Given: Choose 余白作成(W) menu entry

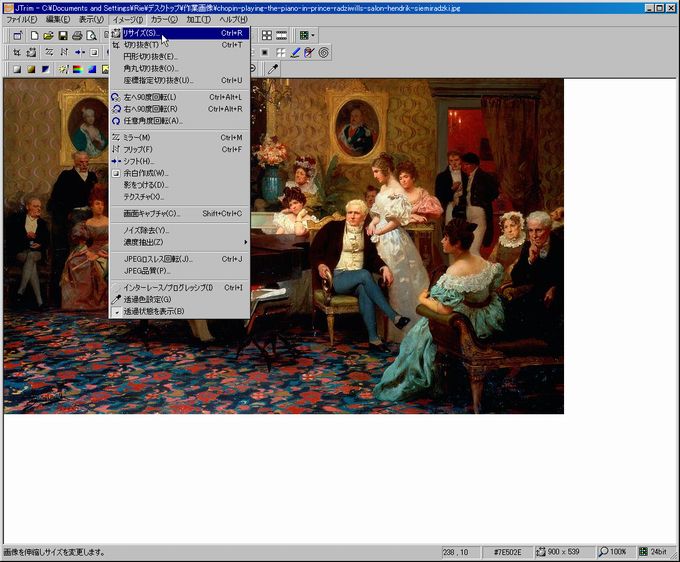Looking at the screenshot, I should (x=180, y=173).
